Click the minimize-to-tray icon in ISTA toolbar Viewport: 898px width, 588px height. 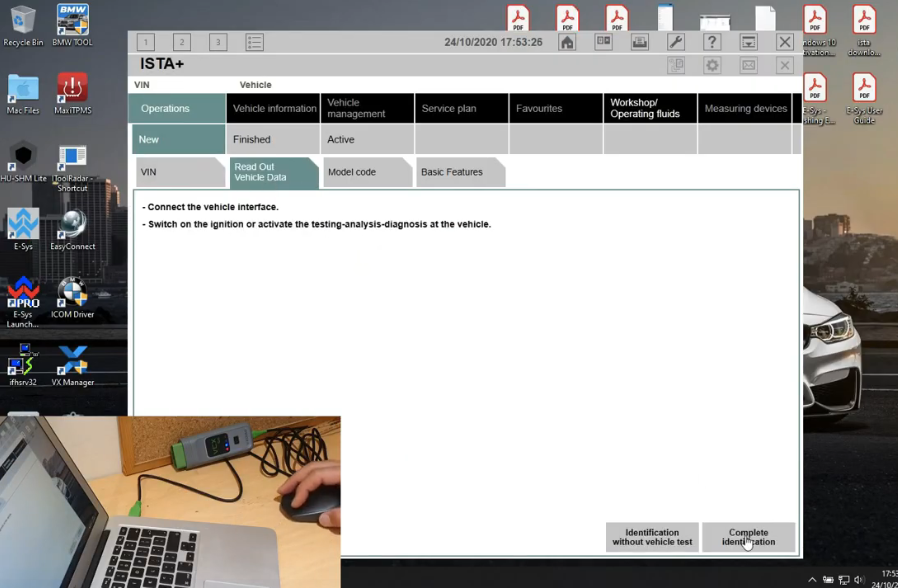pos(749,42)
